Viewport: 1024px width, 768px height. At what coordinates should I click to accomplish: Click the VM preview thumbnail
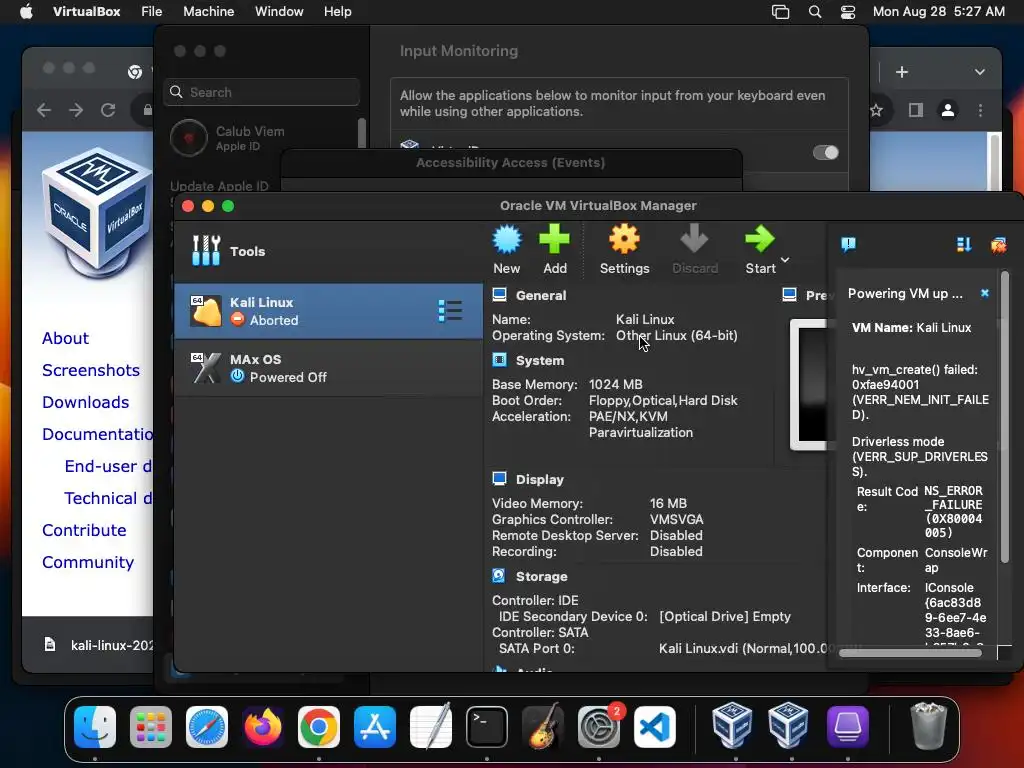810,385
